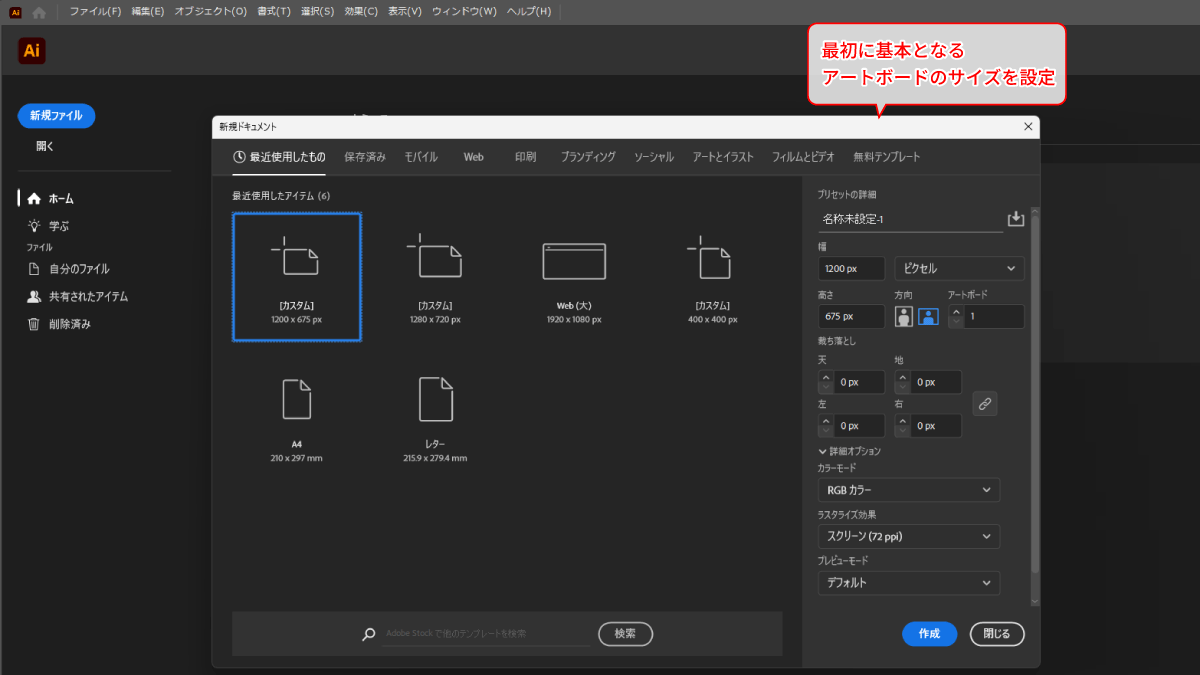Click the save preset icon beside document name
This screenshot has width=1200, height=675.
(1016, 219)
